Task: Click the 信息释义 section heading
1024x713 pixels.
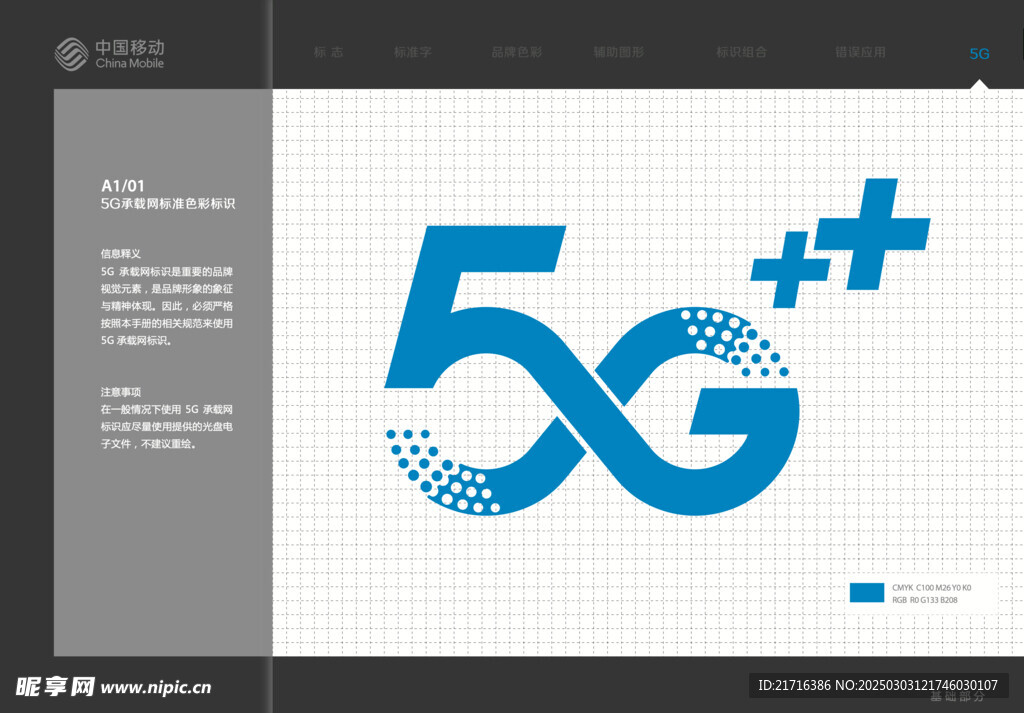Action: 121,253
